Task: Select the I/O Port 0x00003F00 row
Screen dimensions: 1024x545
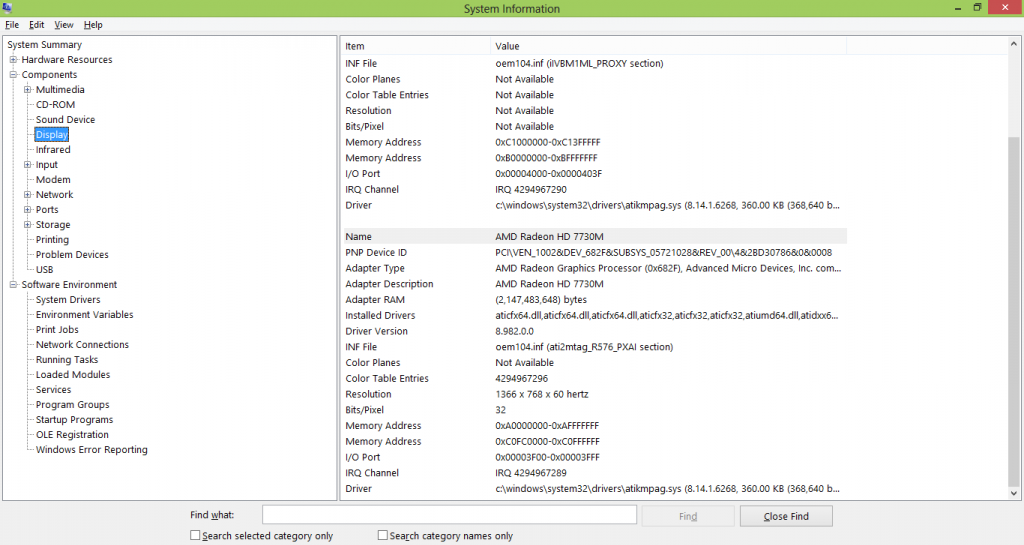Action: [594, 457]
